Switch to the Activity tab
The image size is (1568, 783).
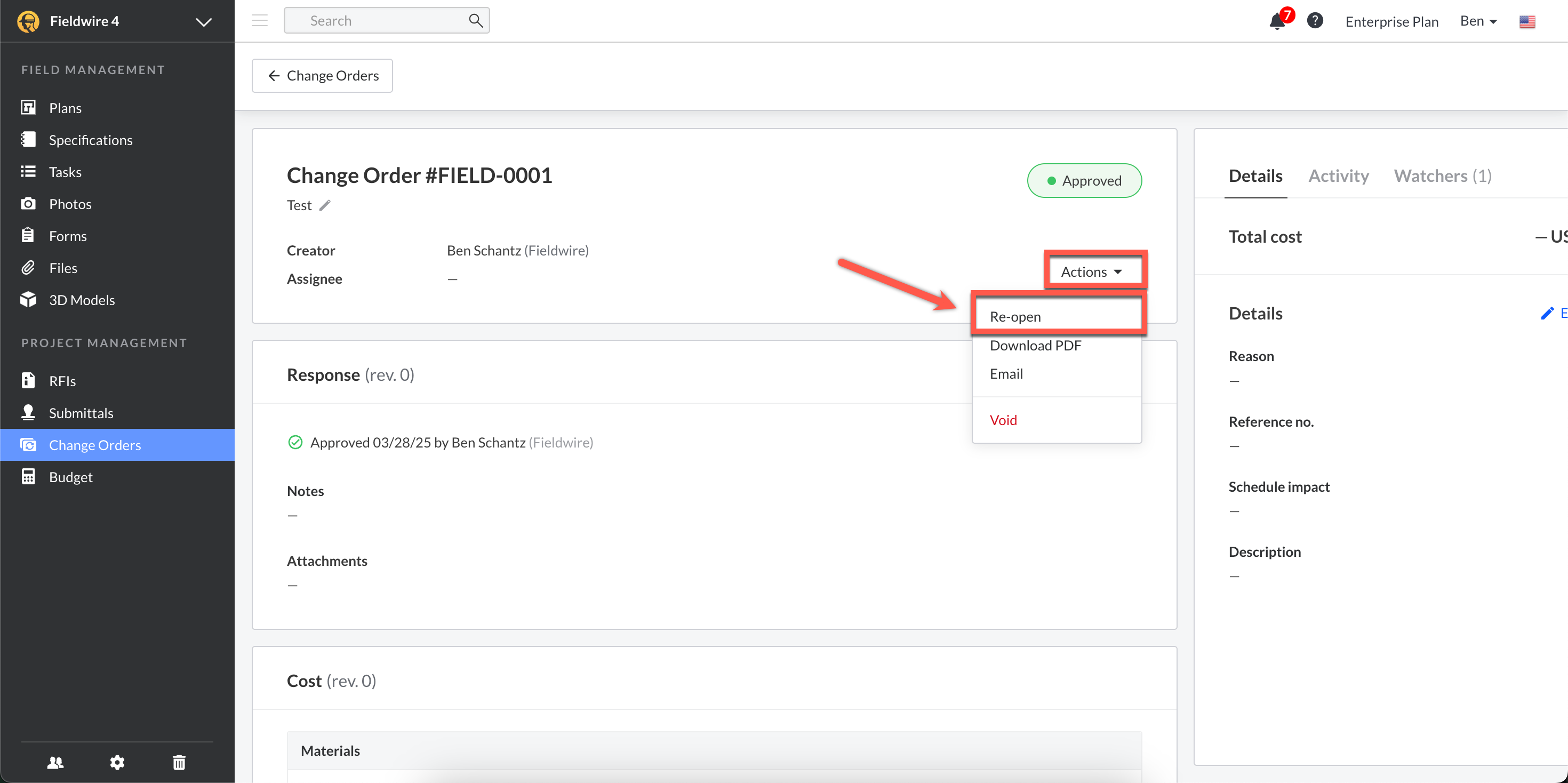[1338, 176]
